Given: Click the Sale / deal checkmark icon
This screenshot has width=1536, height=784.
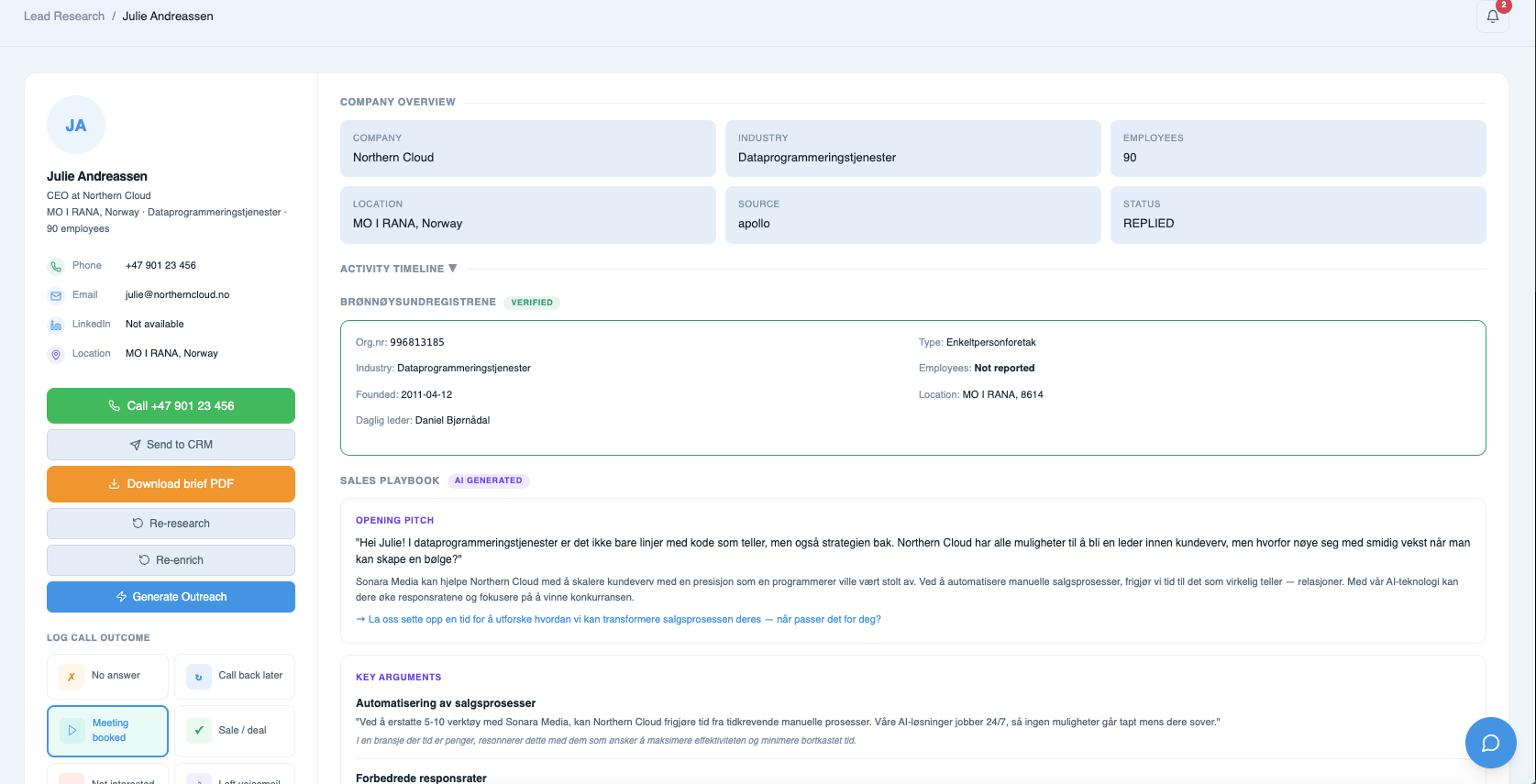Looking at the screenshot, I should pyautogui.click(x=198, y=731).
